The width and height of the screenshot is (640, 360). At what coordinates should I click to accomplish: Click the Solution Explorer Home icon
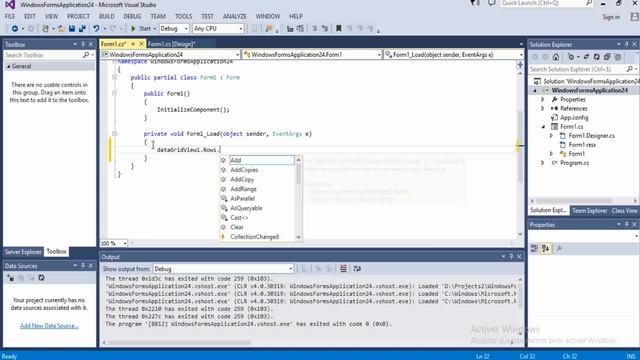coord(556,57)
